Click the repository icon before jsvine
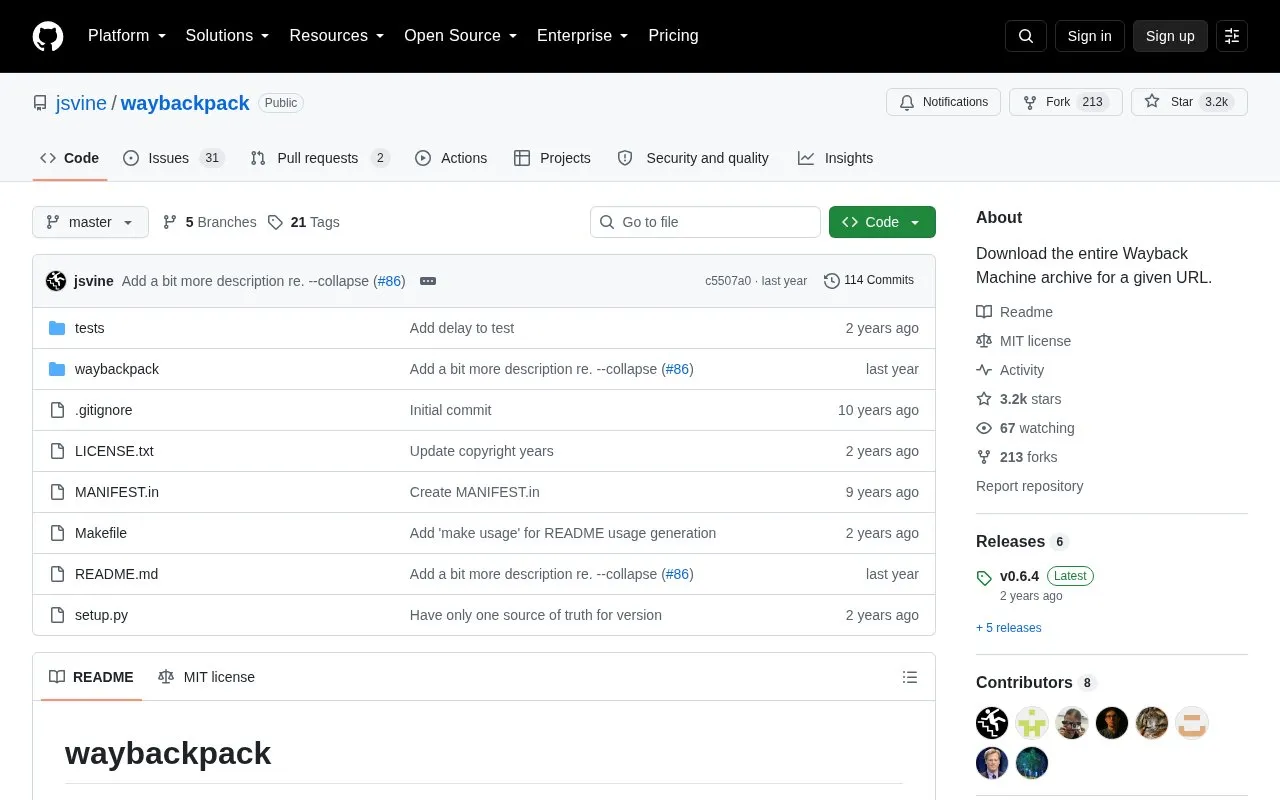The image size is (1280, 800). coord(40,103)
